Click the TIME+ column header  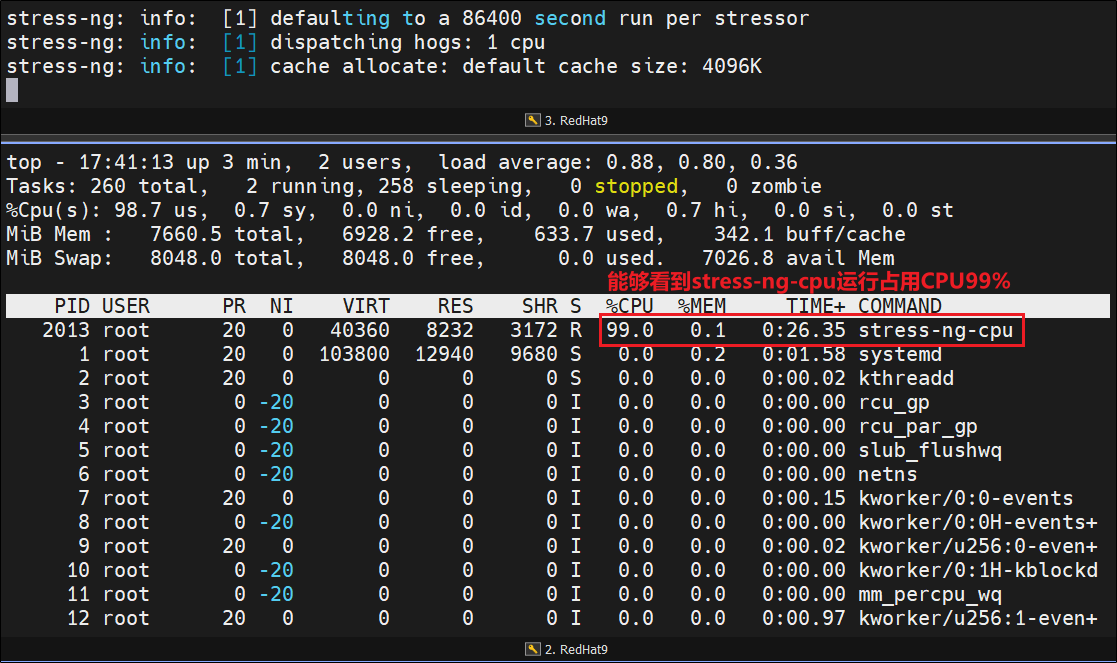point(815,306)
